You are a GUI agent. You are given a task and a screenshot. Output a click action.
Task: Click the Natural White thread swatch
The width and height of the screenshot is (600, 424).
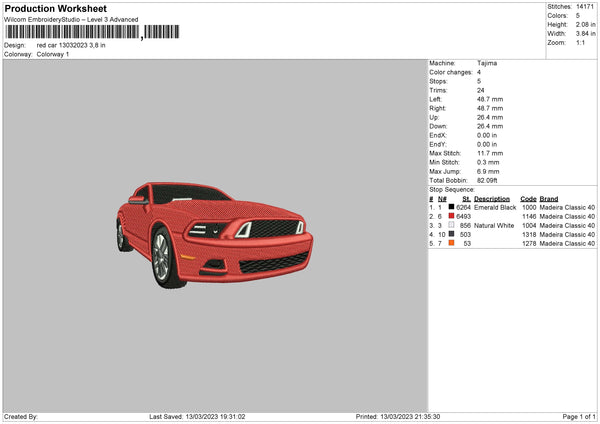[x=452, y=225]
